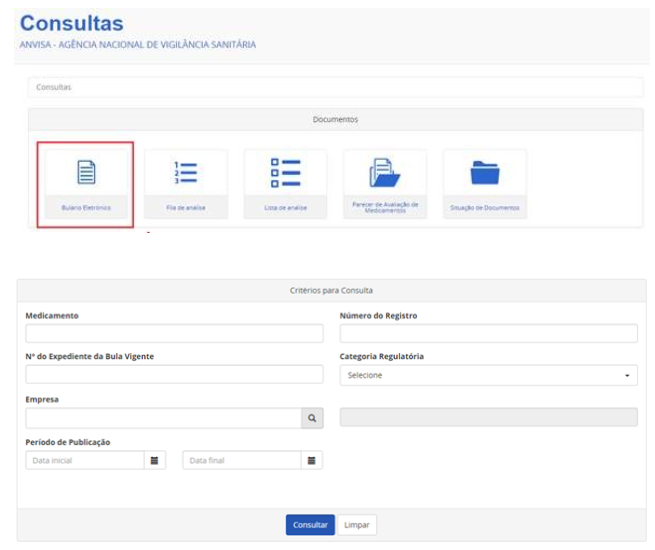
Task: Expand the Categoria Regulatória dropdown
Action: tap(488, 375)
